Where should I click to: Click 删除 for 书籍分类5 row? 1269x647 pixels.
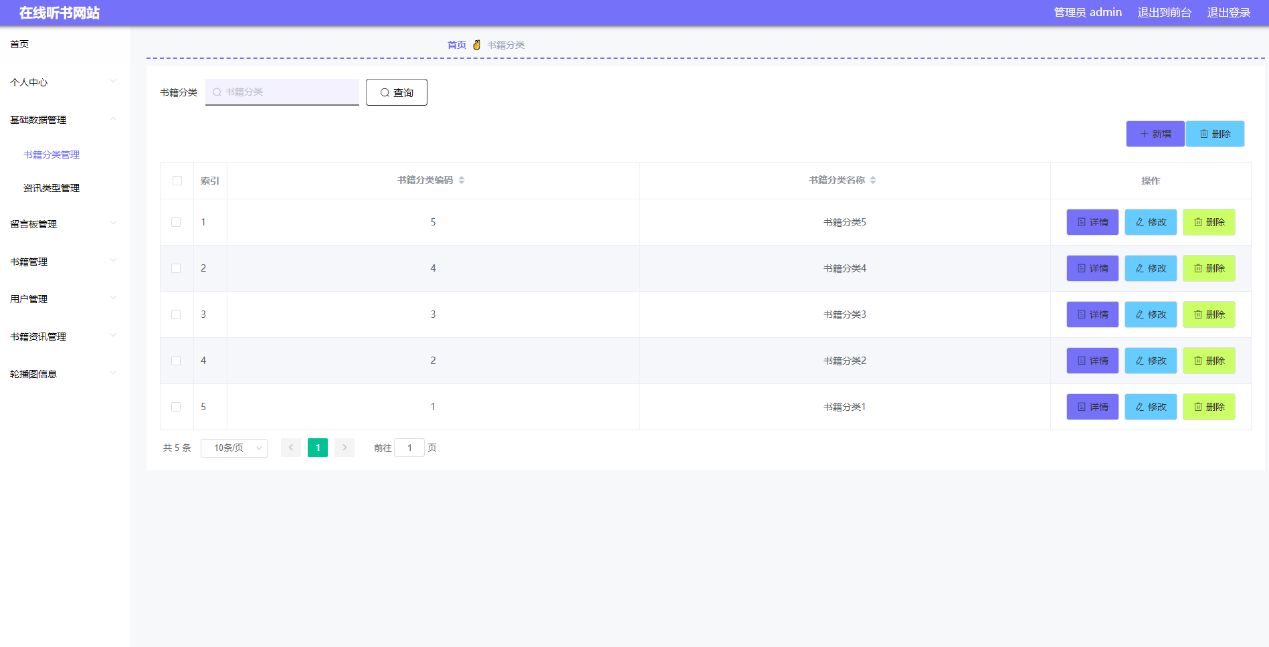[x=1209, y=222]
